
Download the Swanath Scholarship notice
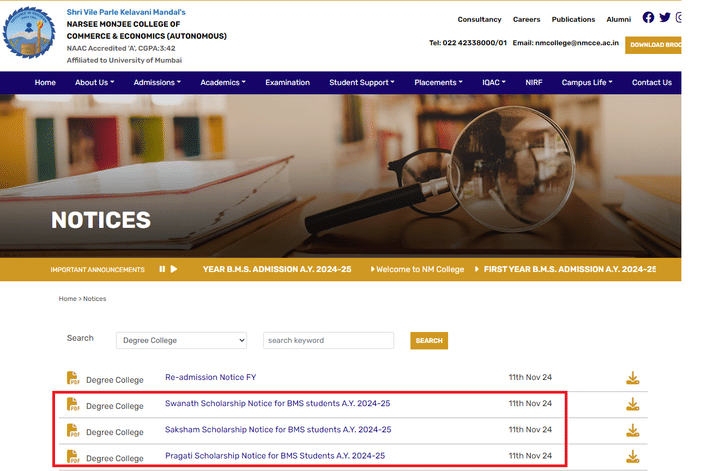[633, 404]
